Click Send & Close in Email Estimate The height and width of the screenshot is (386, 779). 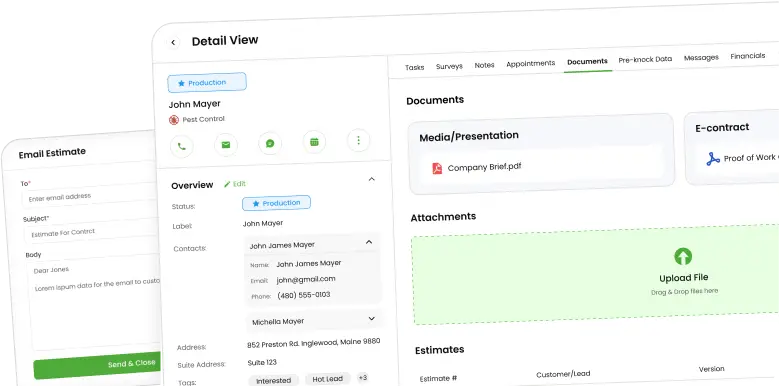97,367
